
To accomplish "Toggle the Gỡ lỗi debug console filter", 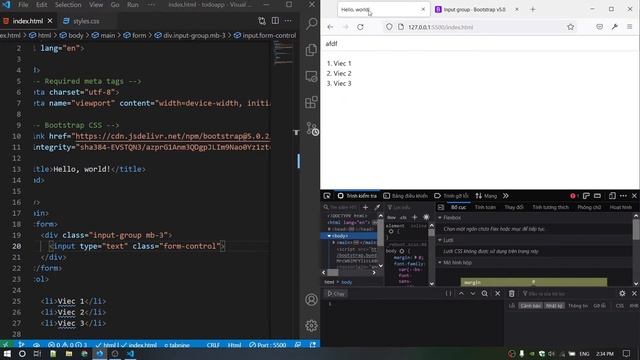I will (600, 306).
